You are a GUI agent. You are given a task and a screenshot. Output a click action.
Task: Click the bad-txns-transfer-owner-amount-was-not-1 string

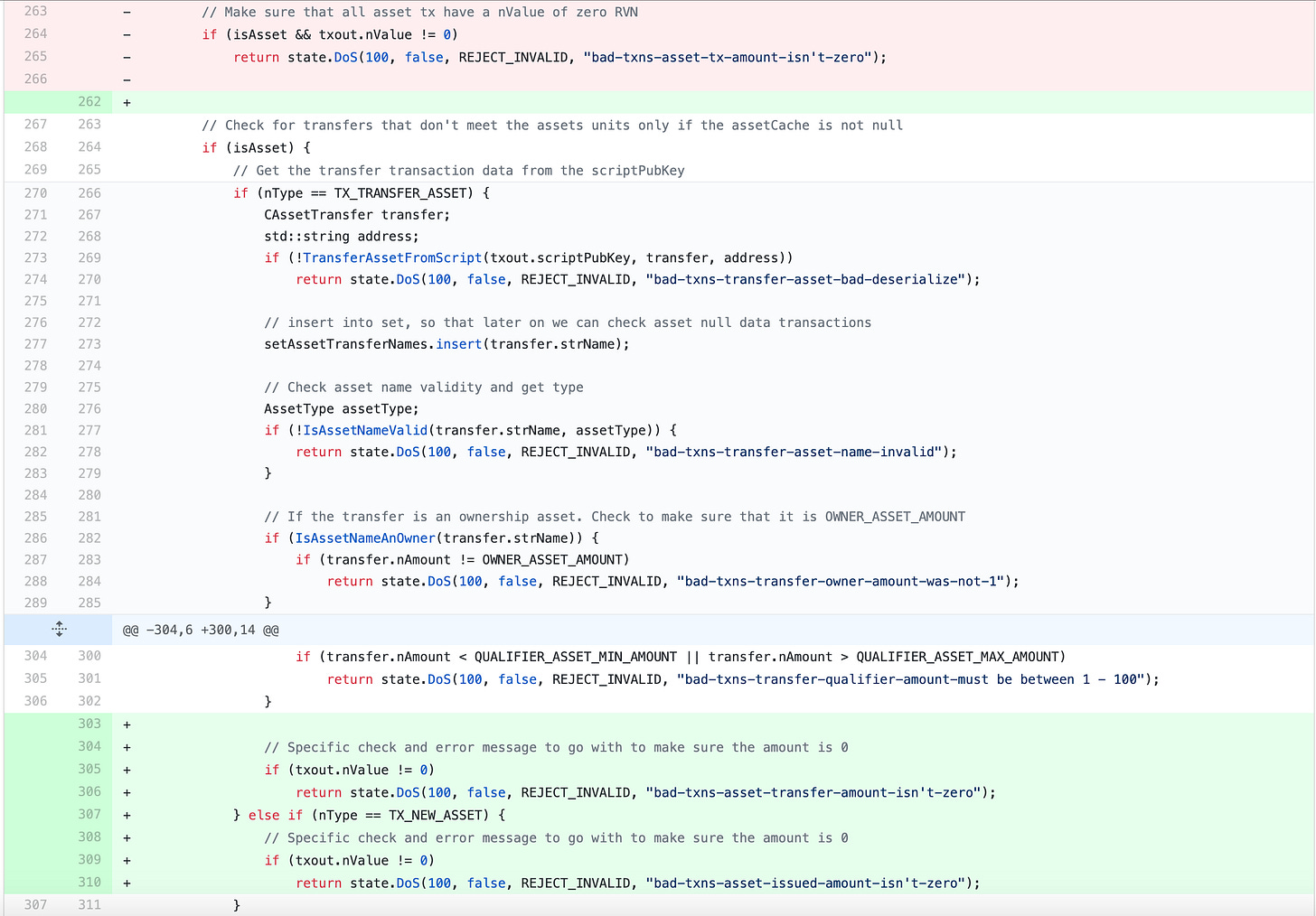pyautogui.click(x=840, y=581)
